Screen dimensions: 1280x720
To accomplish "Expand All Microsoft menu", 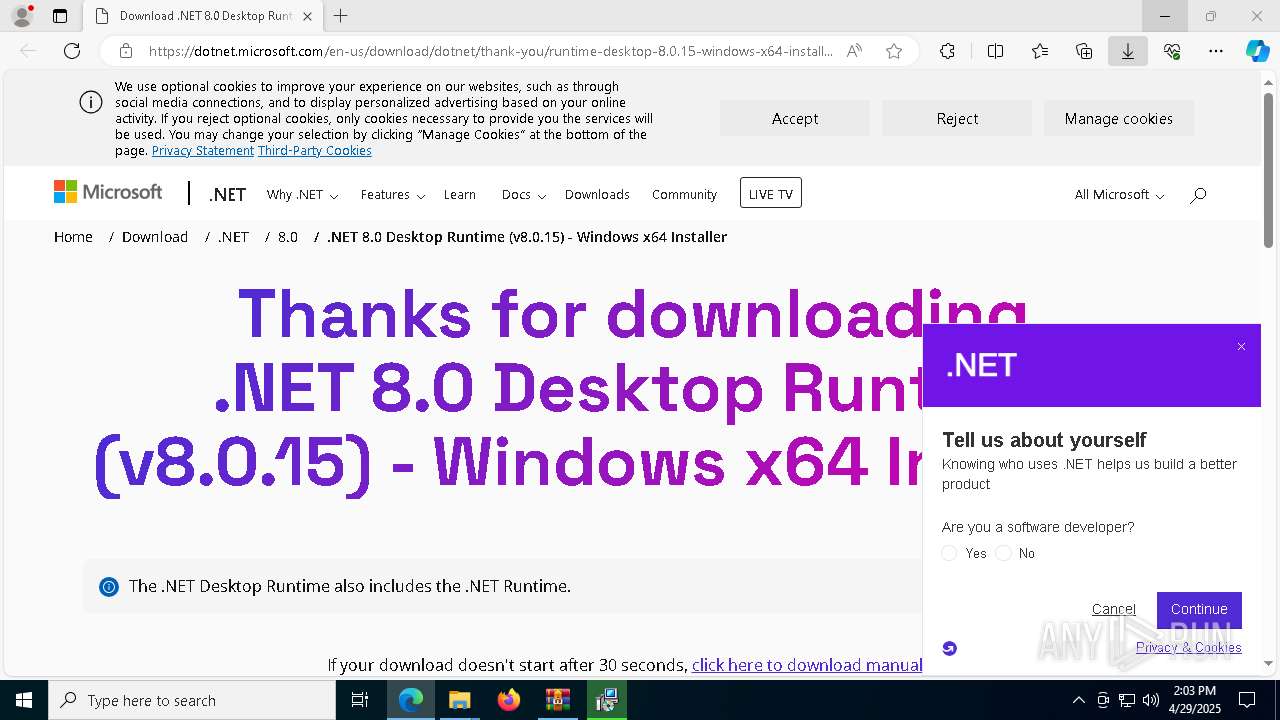I will coord(1119,195).
